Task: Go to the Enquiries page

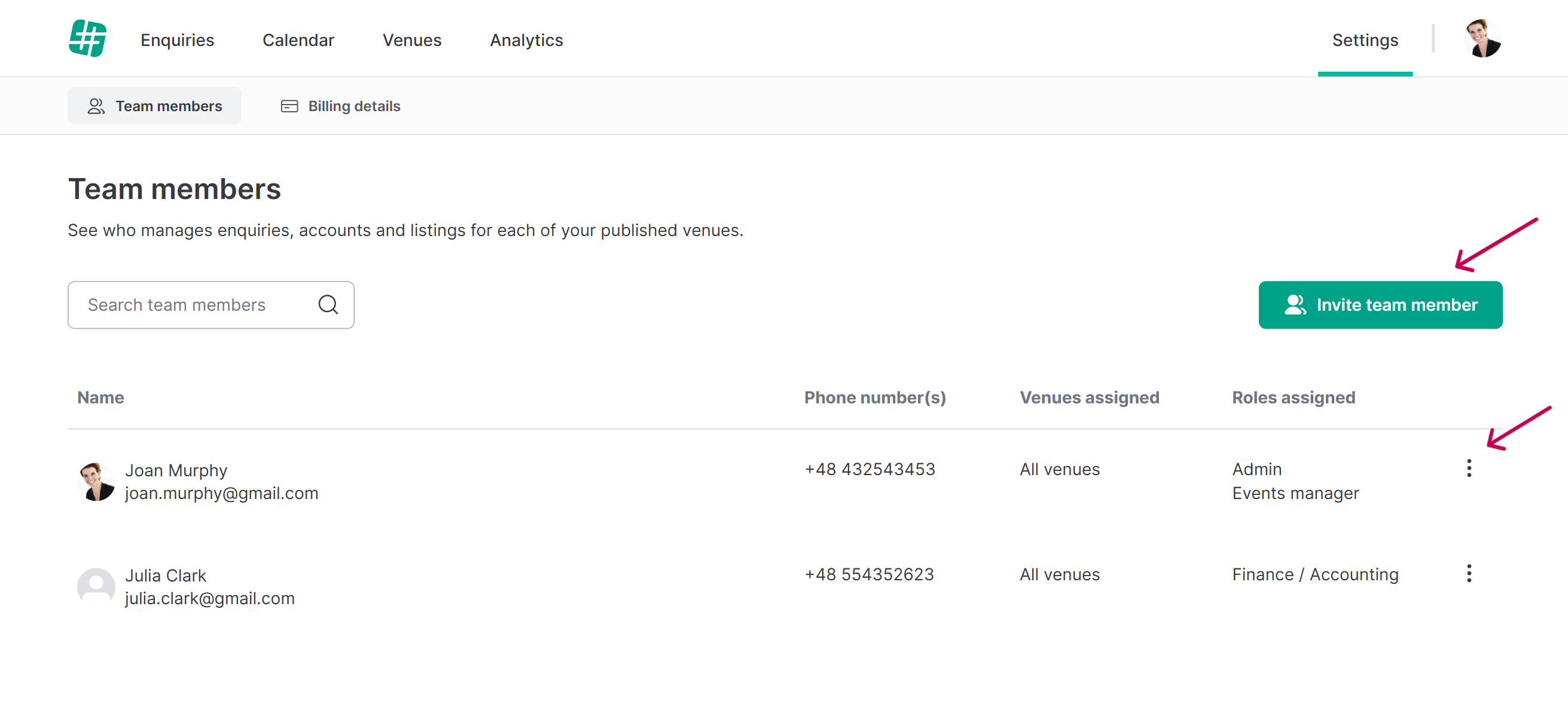Action: click(x=177, y=40)
